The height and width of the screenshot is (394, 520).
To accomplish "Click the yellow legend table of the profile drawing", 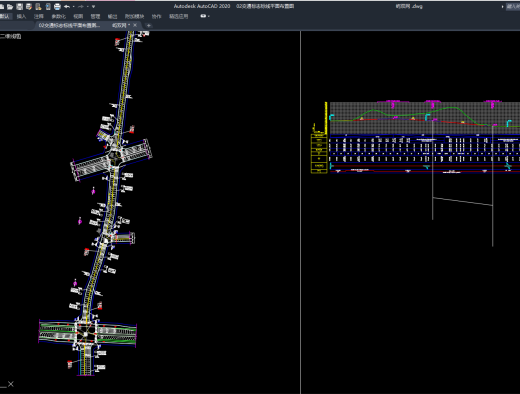I will pos(319,154).
